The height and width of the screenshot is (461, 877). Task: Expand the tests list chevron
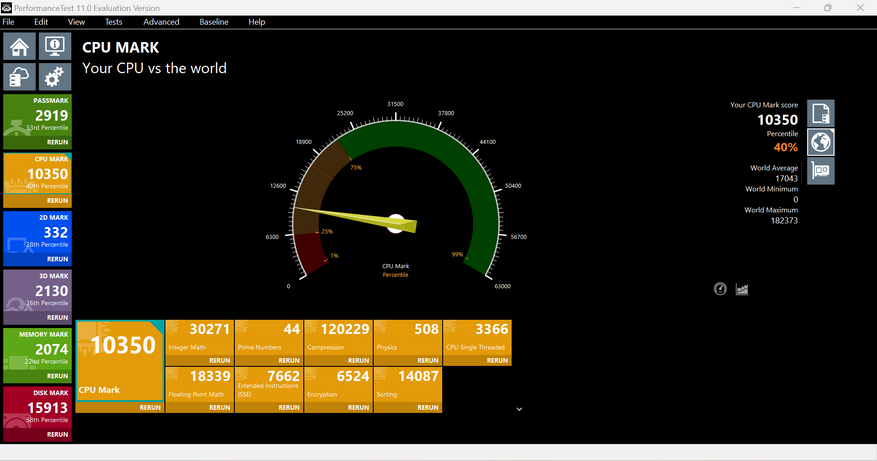519,409
